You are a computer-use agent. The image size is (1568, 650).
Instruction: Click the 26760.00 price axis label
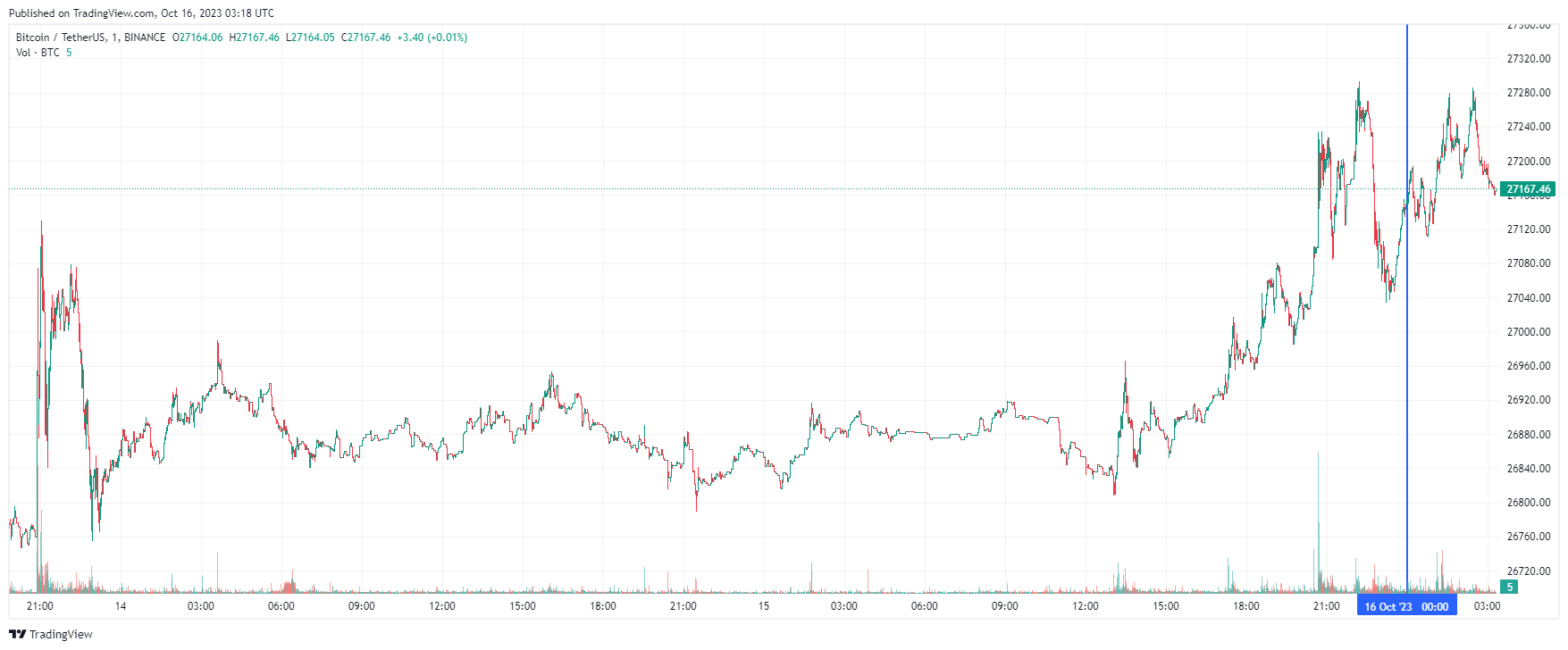pos(1529,537)
